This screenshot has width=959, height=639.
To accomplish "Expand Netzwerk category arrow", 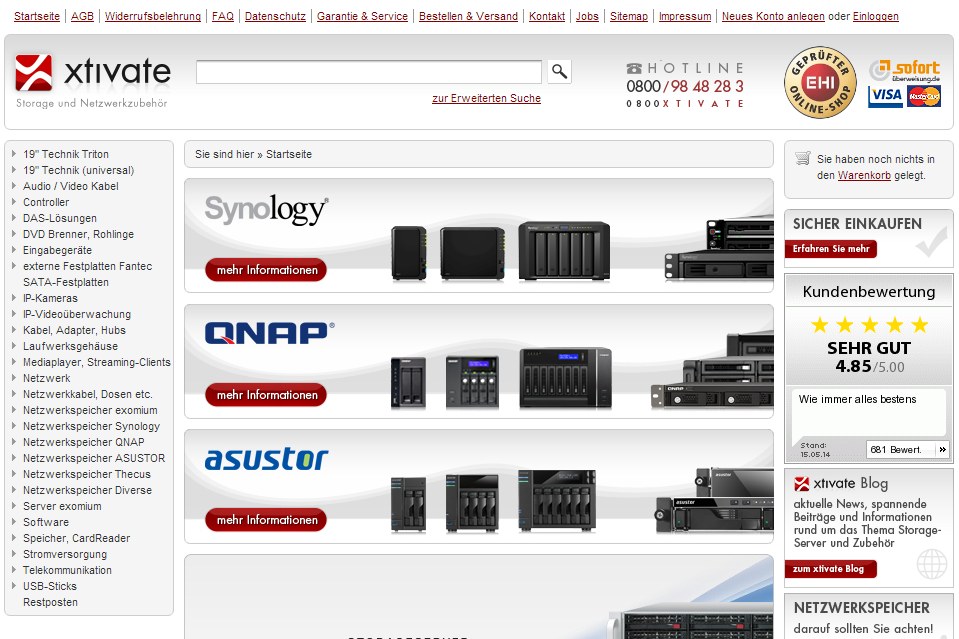I will click(14, 377).
